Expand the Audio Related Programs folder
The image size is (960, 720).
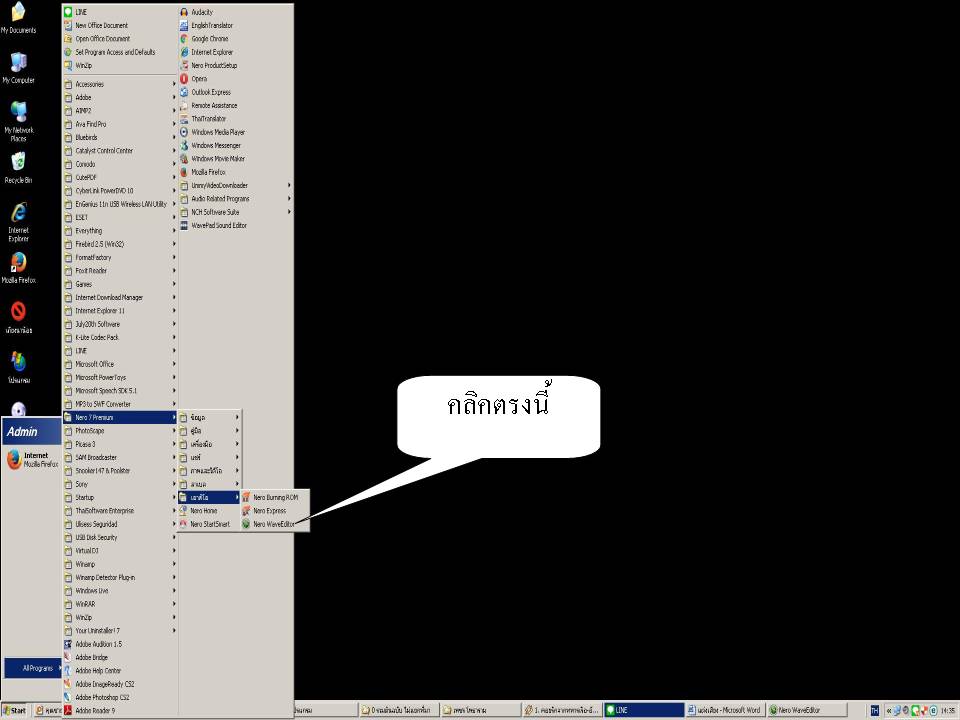coord(236,199)
